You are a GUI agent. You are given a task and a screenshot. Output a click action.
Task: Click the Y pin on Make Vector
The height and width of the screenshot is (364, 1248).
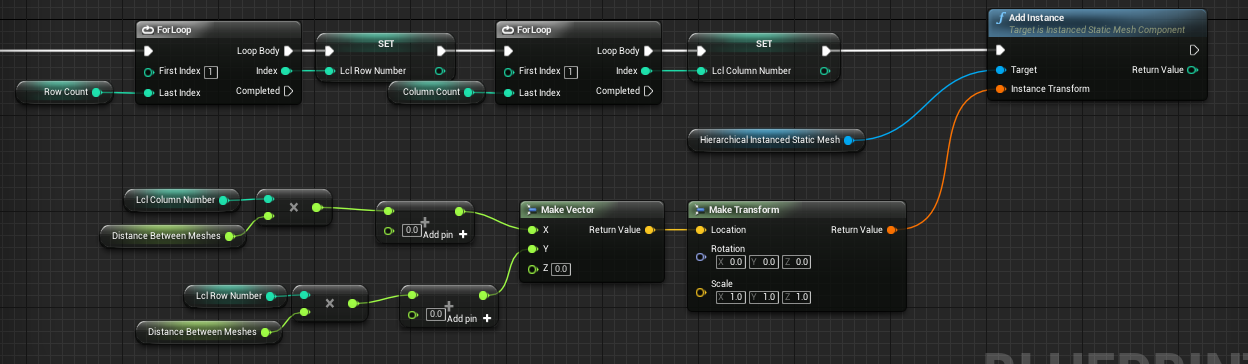[532, 249]
